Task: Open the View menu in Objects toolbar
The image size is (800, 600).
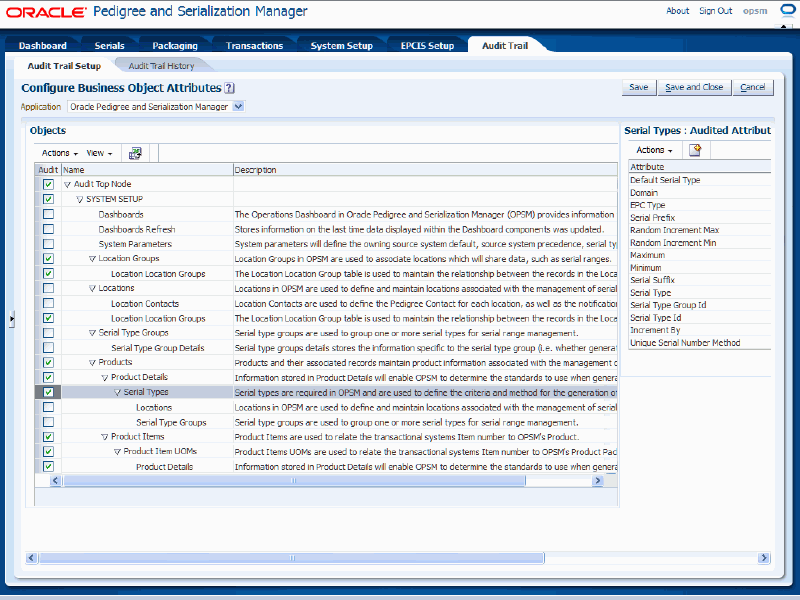Action: click(99, 153)
